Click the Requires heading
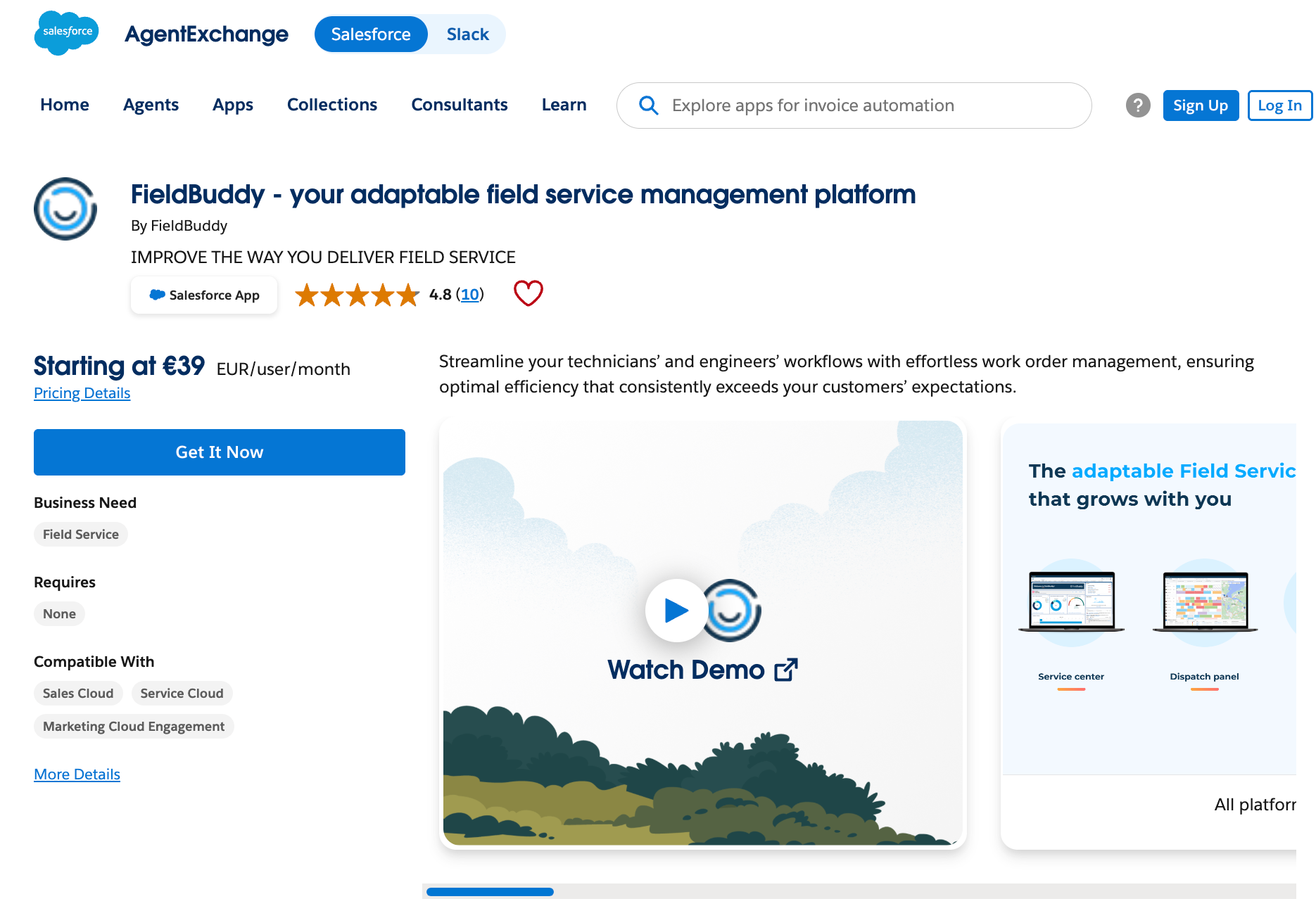The width and height of the screenshot is (1316, 906). 65,582
